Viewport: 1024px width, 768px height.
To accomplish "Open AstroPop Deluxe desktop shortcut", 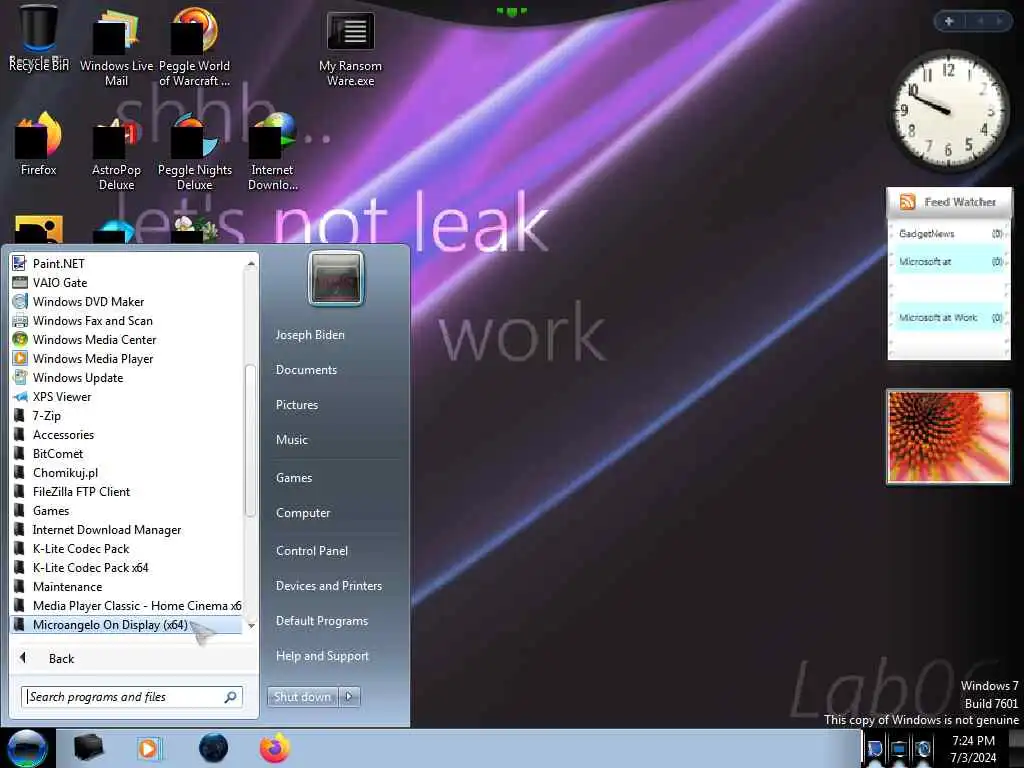I will click(116, 152).
